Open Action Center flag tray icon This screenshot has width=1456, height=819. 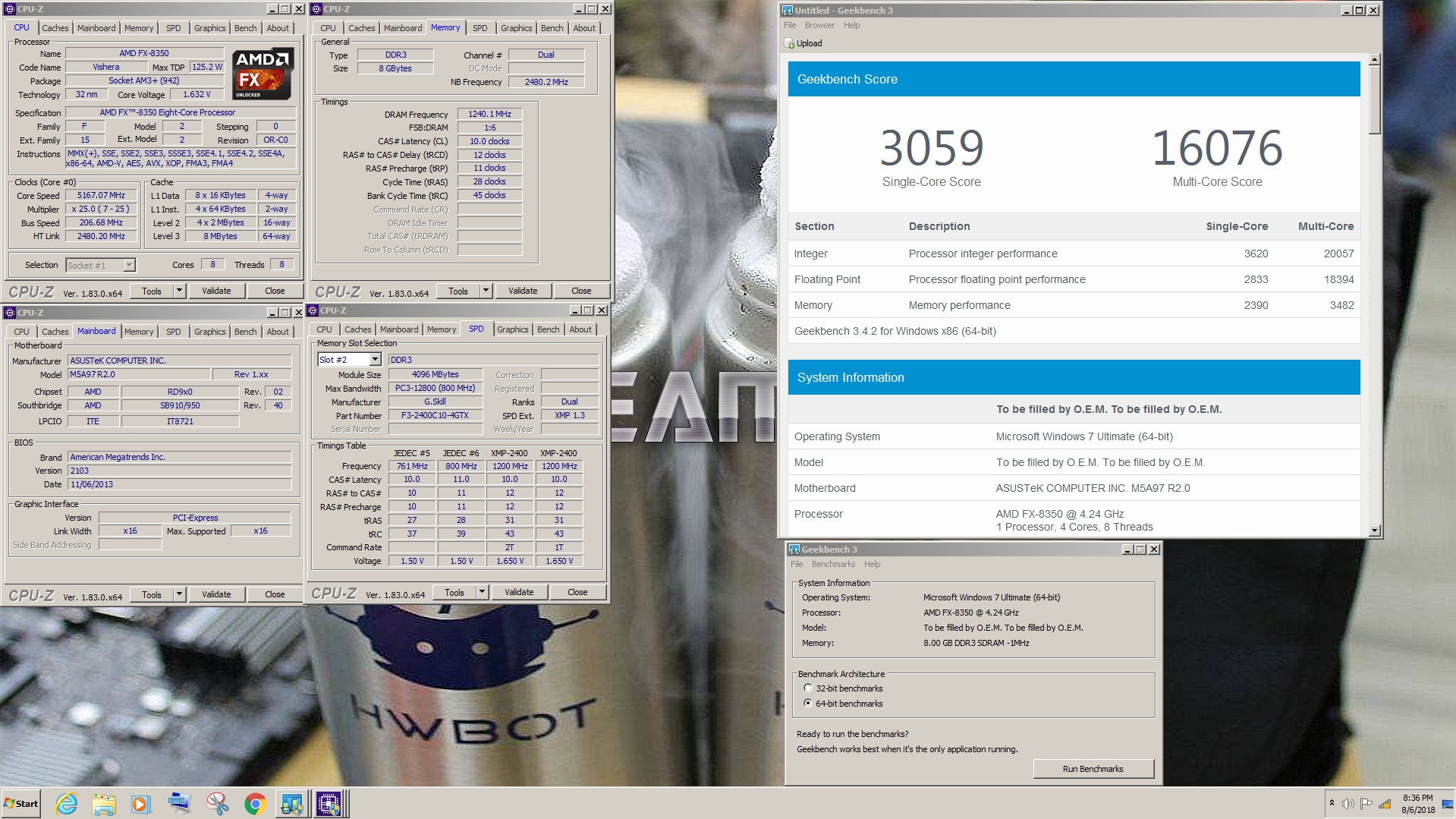point(1366,804)
